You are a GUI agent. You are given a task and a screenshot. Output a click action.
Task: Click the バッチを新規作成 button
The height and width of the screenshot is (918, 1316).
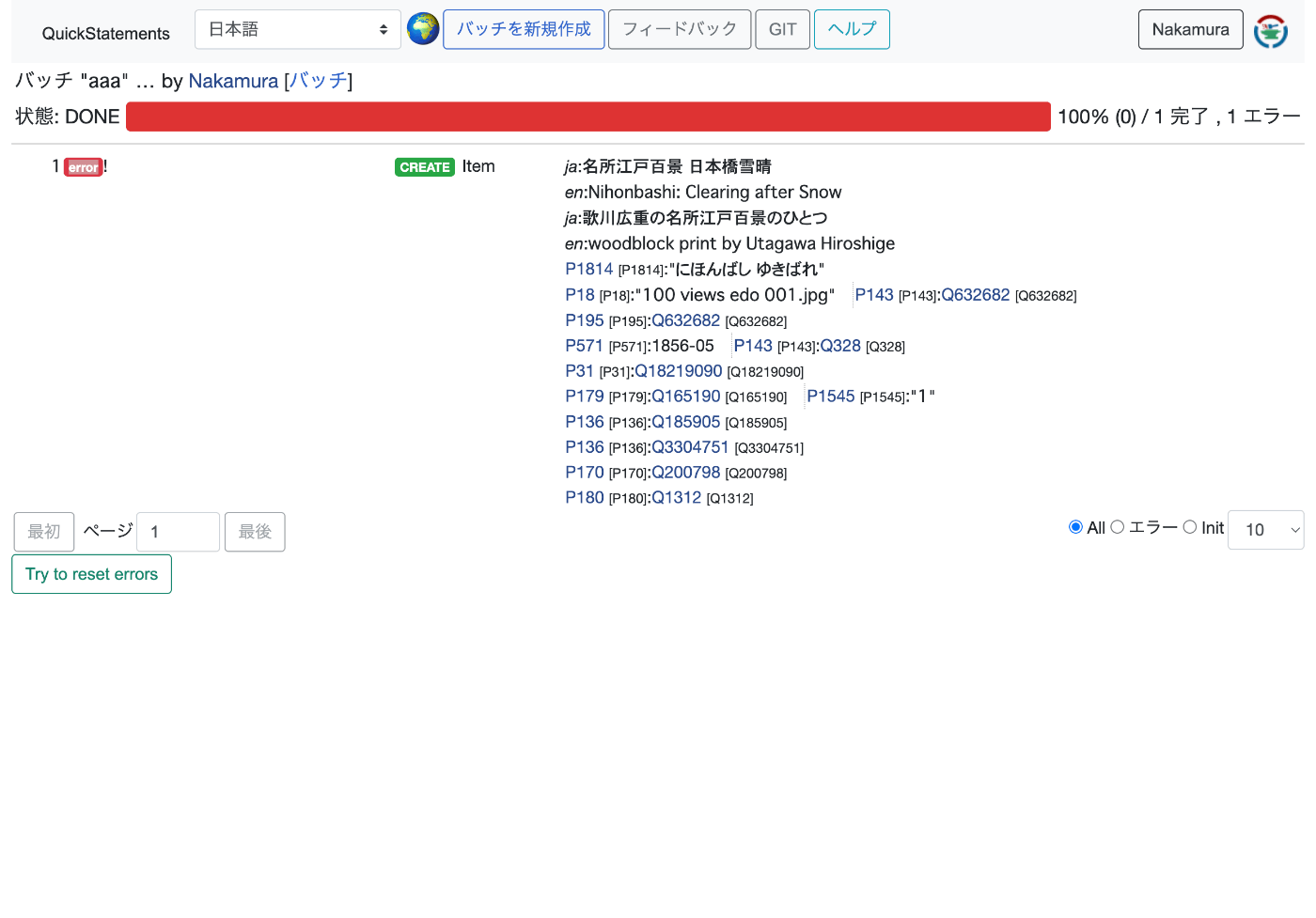click(x=524, y=29)
